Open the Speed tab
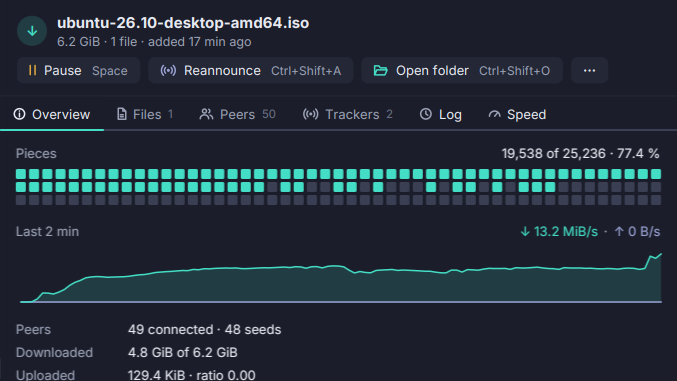The height and width of the screenshot is (381, 677). tap(517, 114)
